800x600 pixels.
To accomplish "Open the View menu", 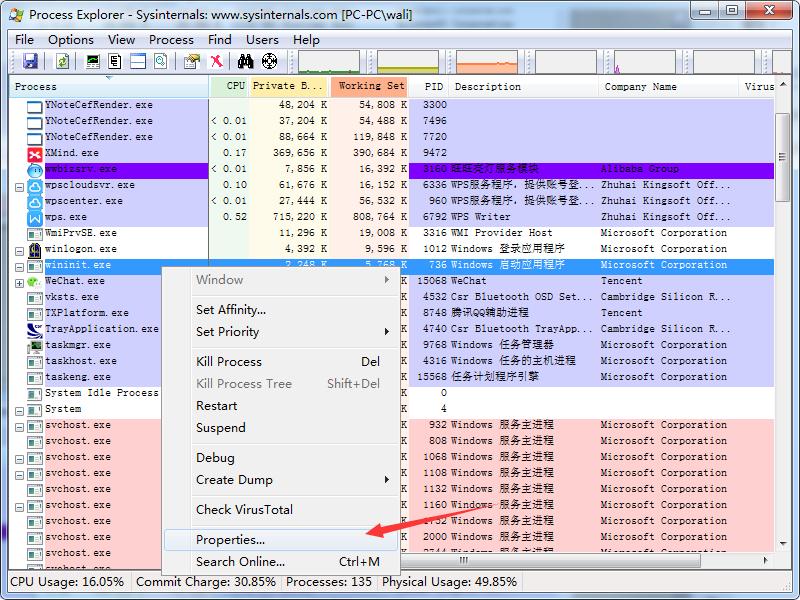I will click(x=121, y=40).
